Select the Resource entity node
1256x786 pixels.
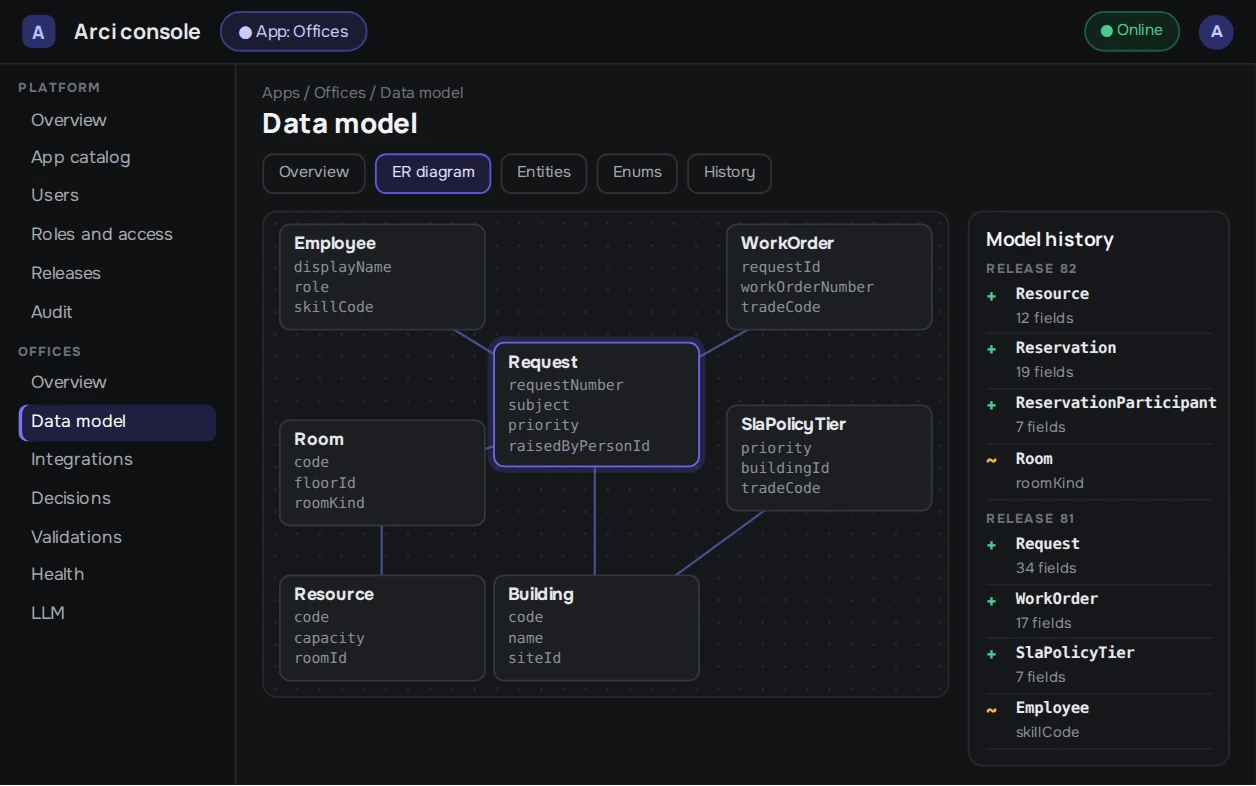tap(382, 628)
